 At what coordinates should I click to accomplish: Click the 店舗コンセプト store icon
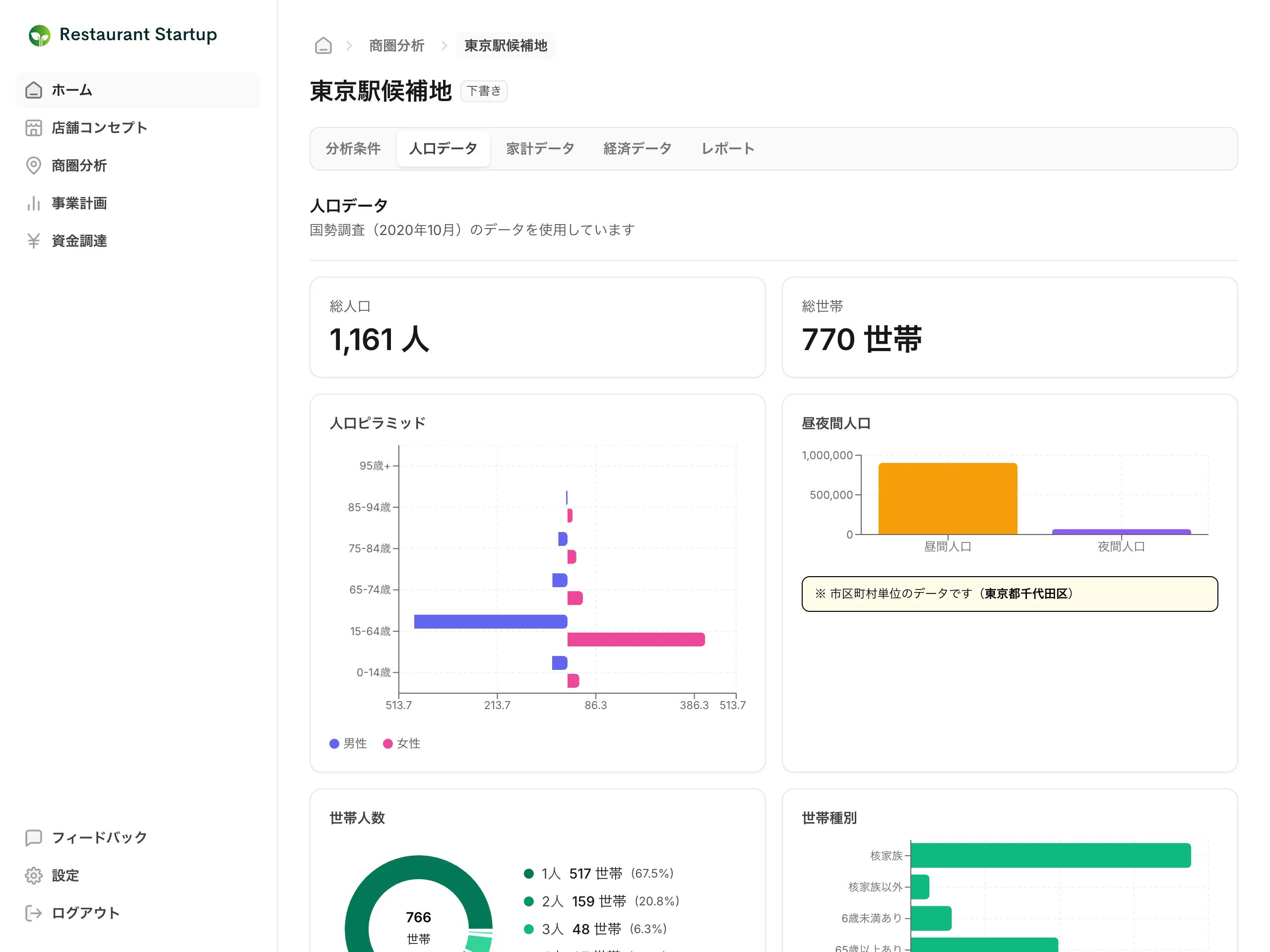34,128
